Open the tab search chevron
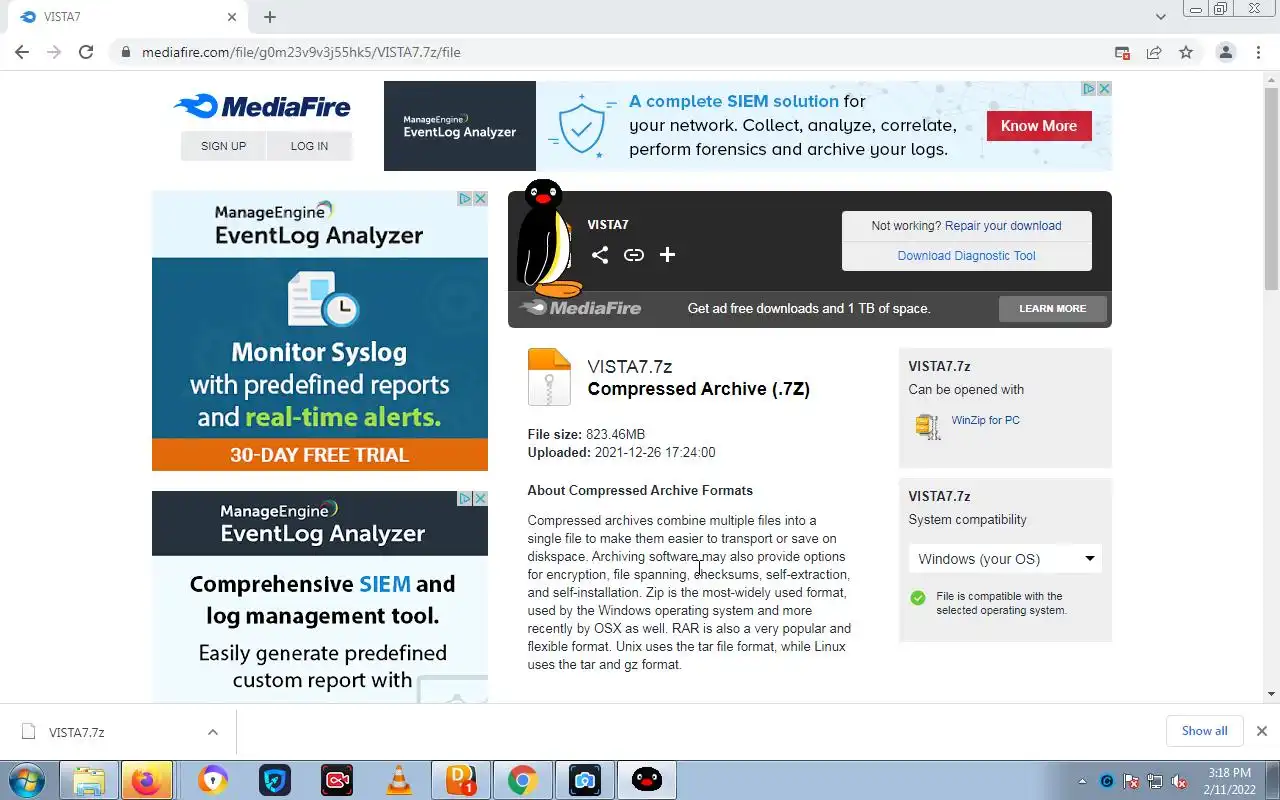 [1160, 17]
